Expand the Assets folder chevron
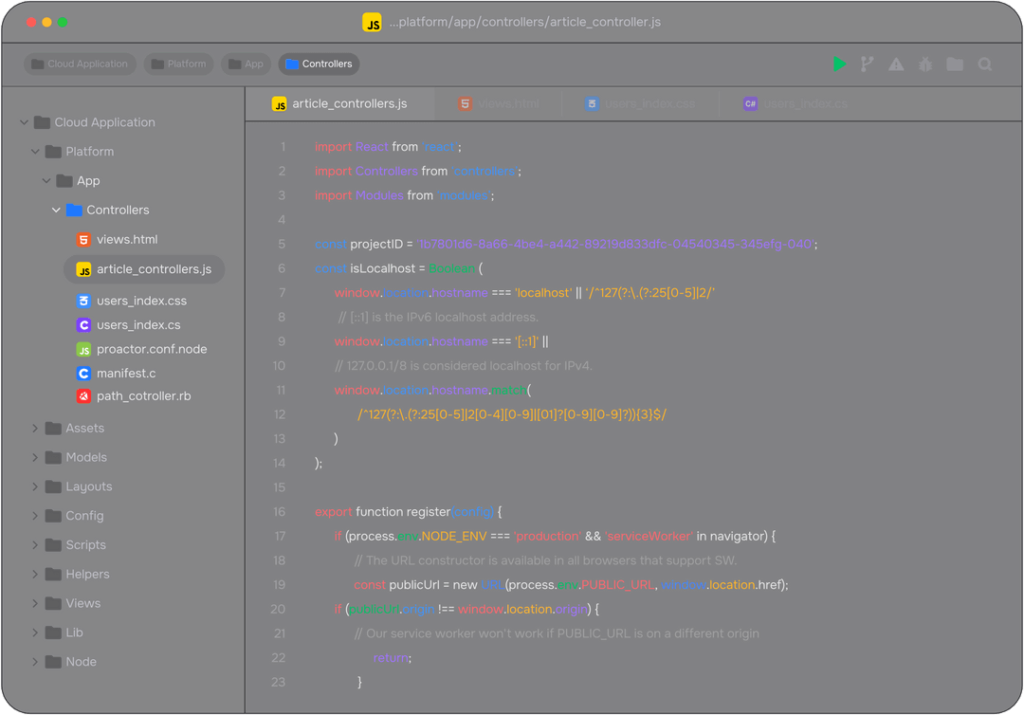 [35, 428]
